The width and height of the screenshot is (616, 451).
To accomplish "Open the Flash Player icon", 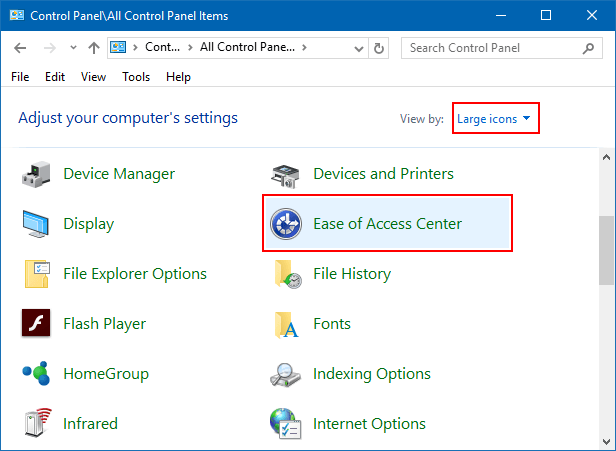I will tap(36, 323).
